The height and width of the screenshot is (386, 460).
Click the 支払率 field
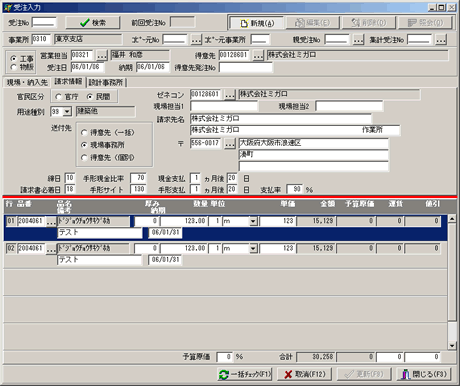coord(295,189)
